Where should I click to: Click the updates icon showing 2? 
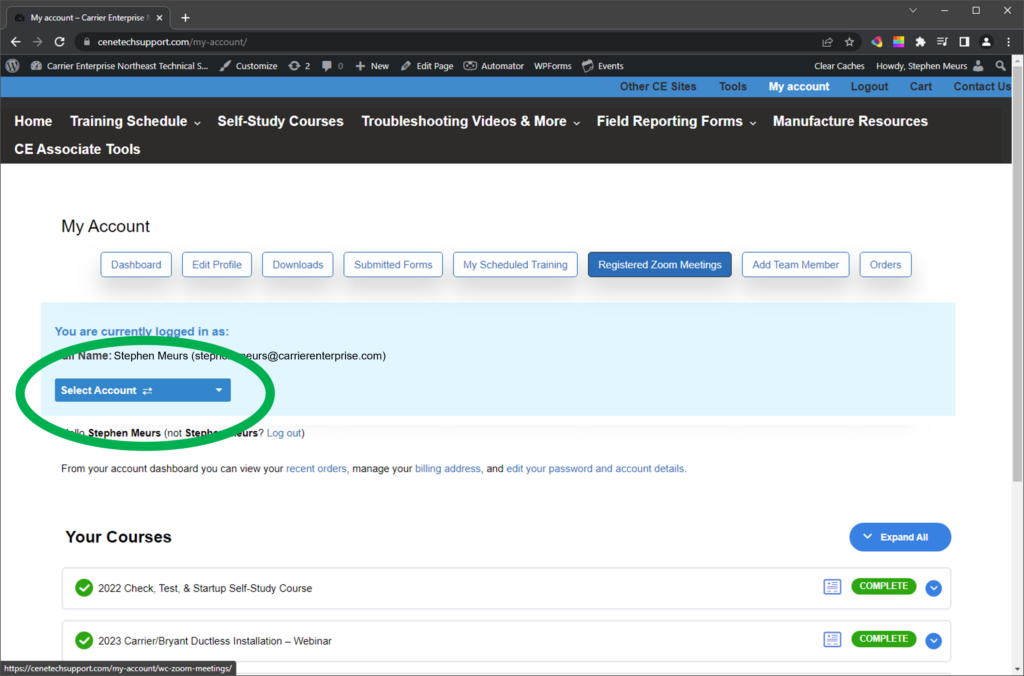click(x=299, y=66)
